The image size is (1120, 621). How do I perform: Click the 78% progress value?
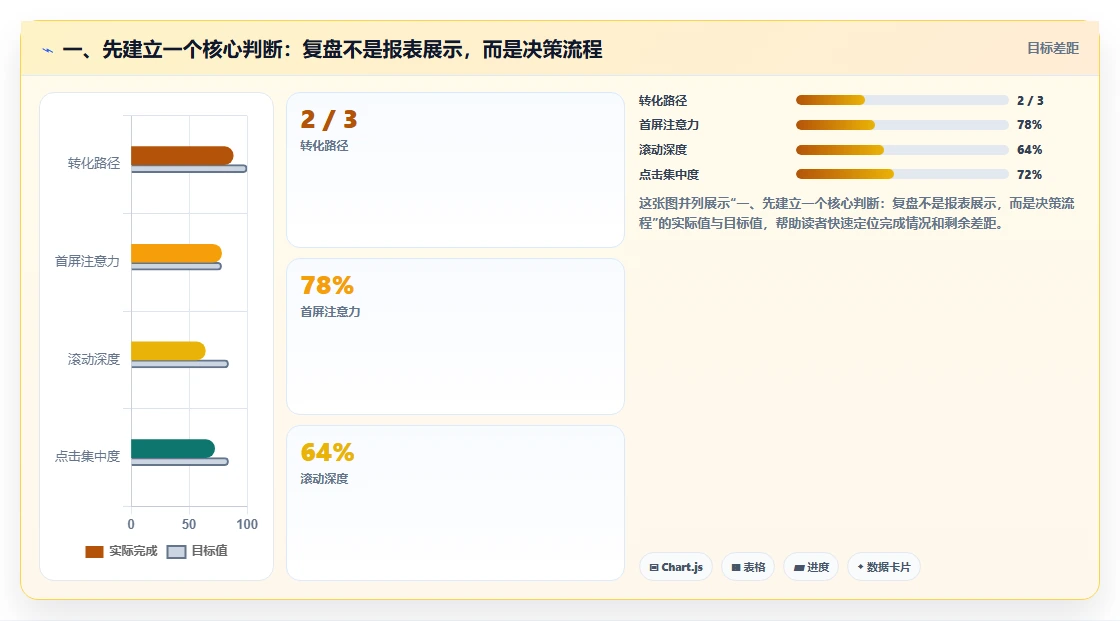(1029, 125)
